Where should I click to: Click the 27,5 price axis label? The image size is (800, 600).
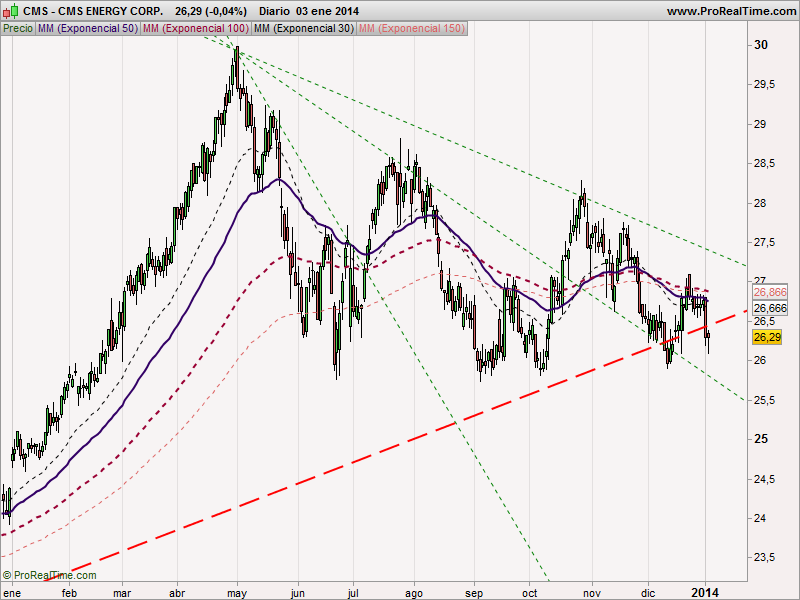[764, 242]
